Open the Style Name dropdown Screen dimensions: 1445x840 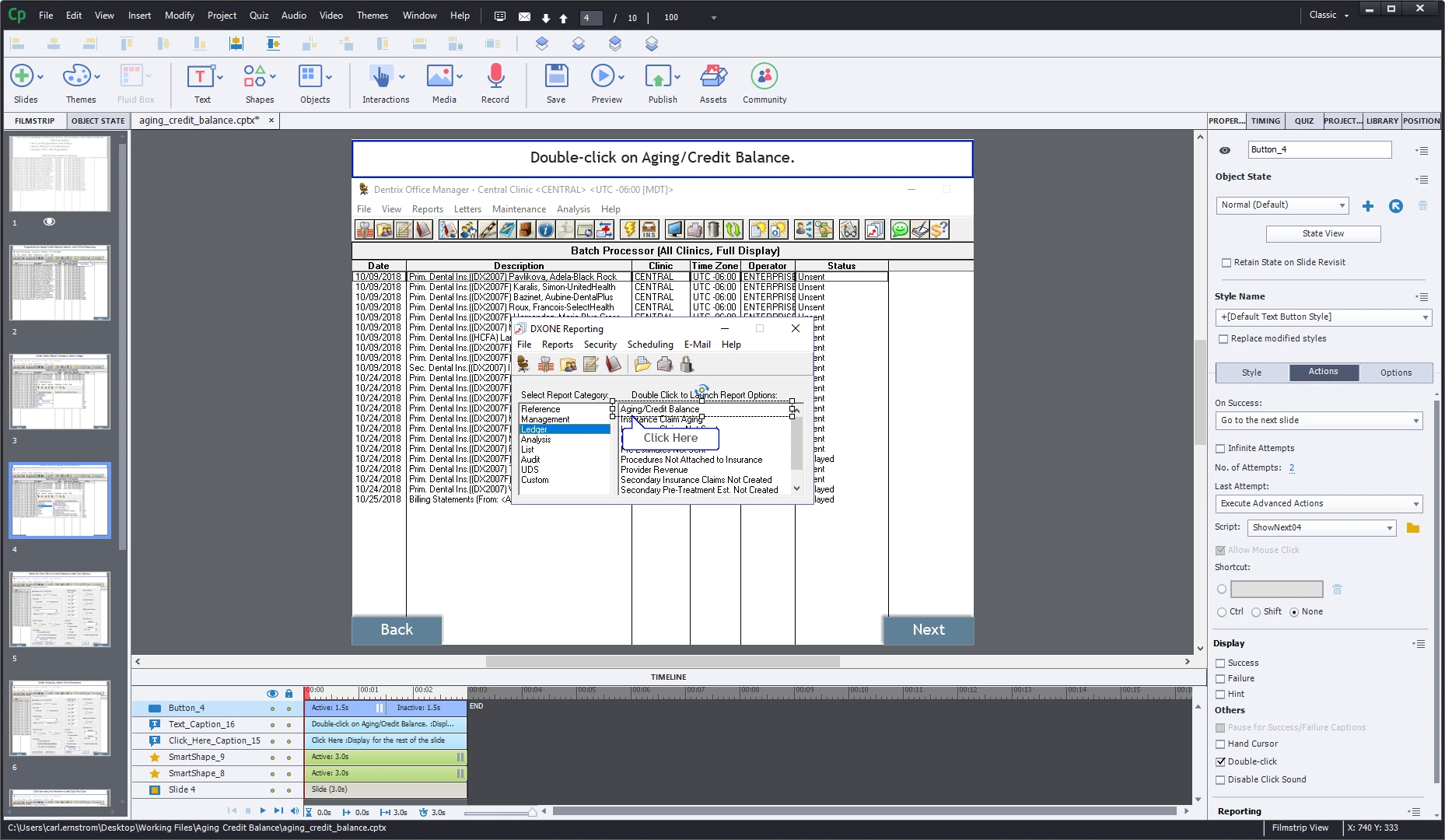pos(1323,317)
